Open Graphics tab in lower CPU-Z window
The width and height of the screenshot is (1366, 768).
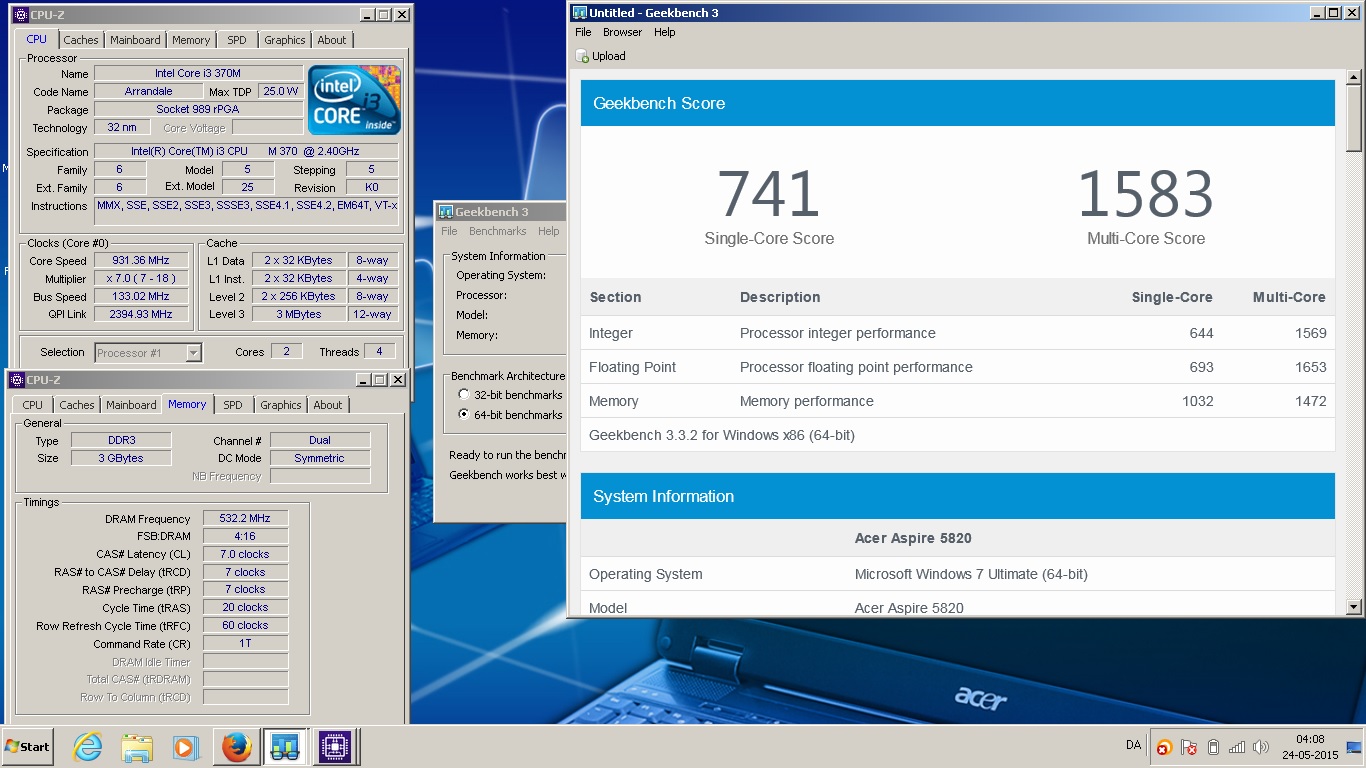[x=281, y=405]
